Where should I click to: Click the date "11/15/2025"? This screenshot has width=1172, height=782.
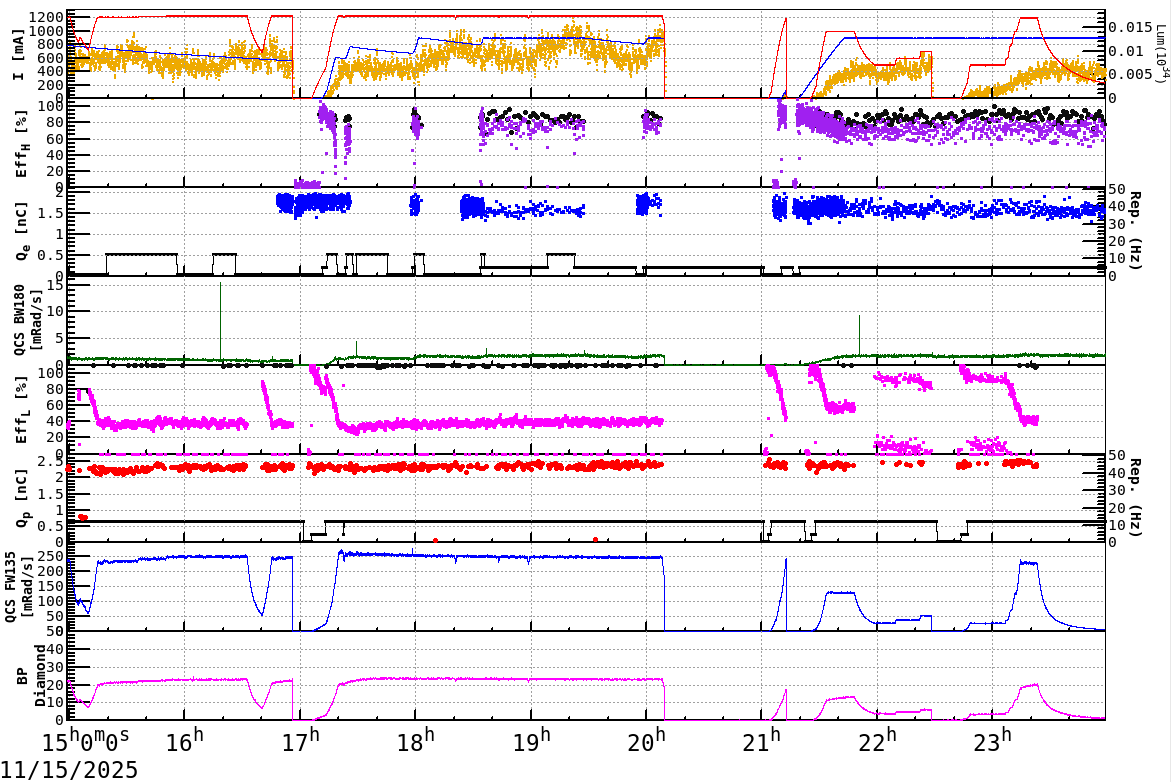[x=69, y=769]
